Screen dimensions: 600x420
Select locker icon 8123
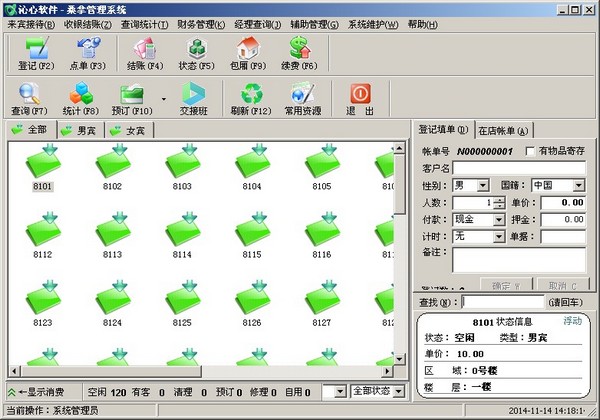point(43,303)
